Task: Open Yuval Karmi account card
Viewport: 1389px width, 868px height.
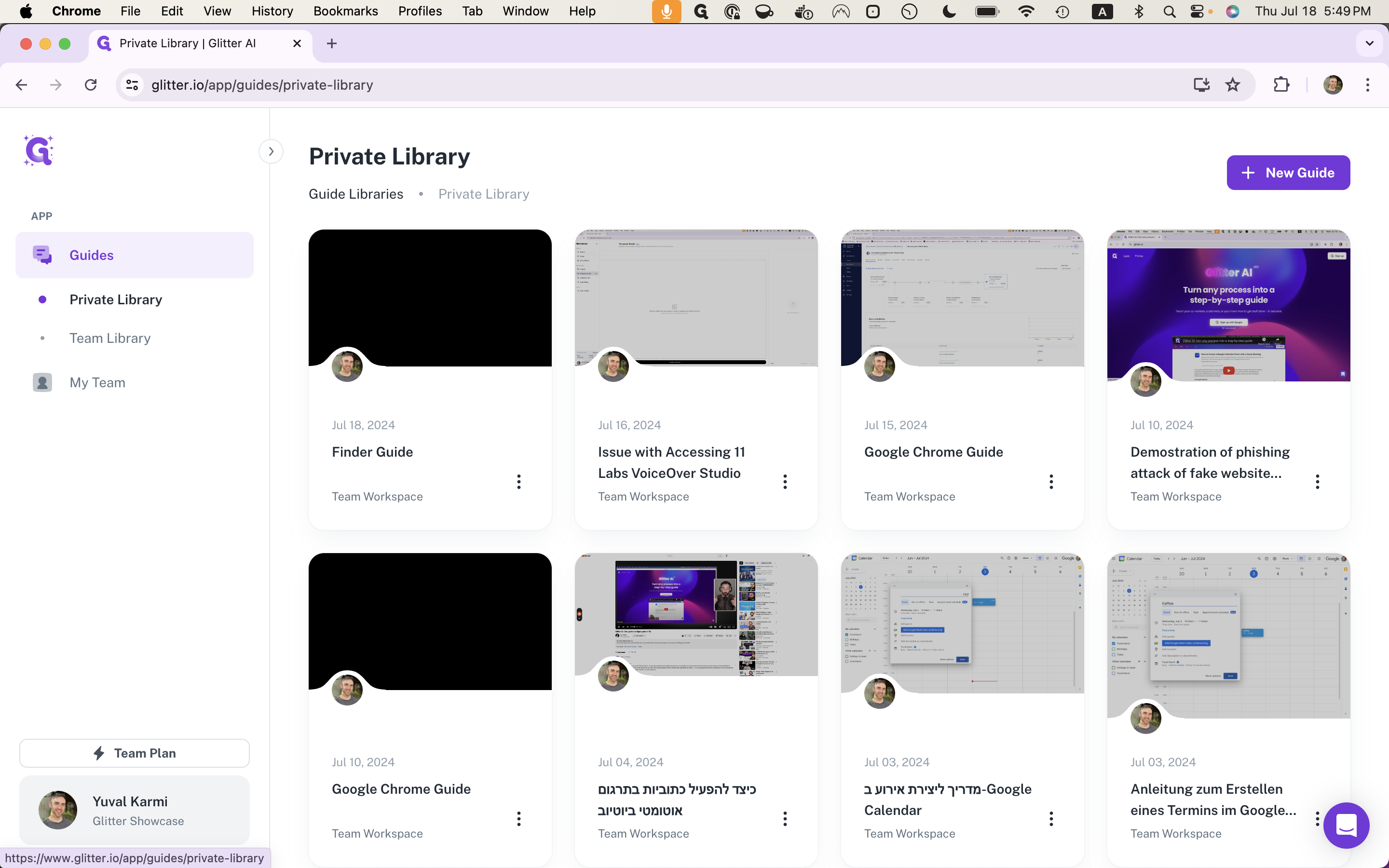Action: [x=134, y=810]
